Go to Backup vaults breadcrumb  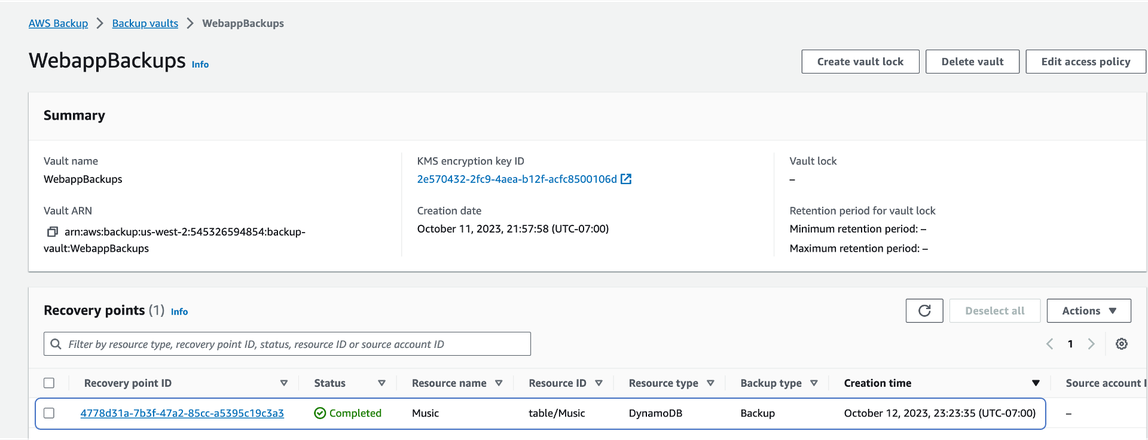point(145,23)
